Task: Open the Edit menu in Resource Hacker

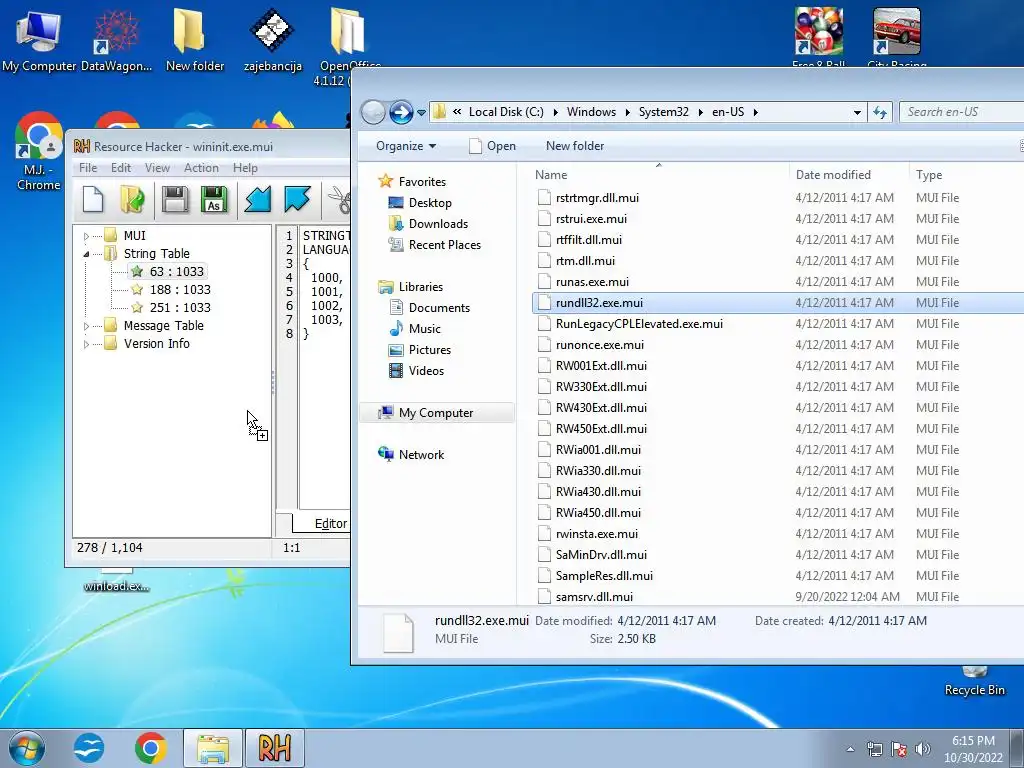Action: (121, 168)
